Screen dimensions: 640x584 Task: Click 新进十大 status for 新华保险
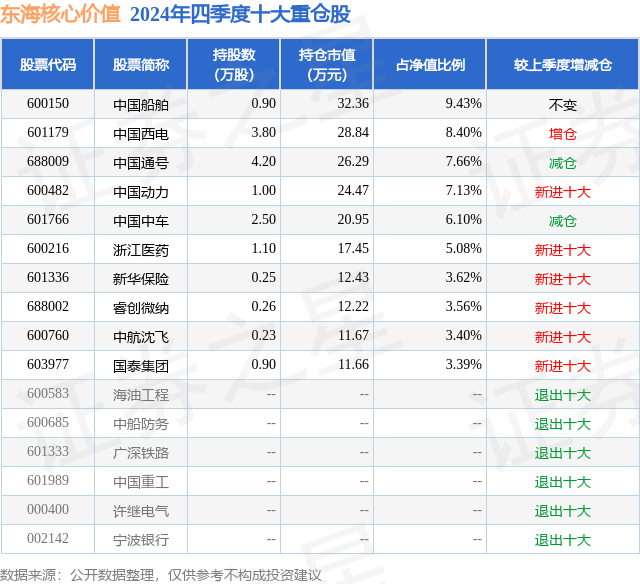[x=563, y=279]
